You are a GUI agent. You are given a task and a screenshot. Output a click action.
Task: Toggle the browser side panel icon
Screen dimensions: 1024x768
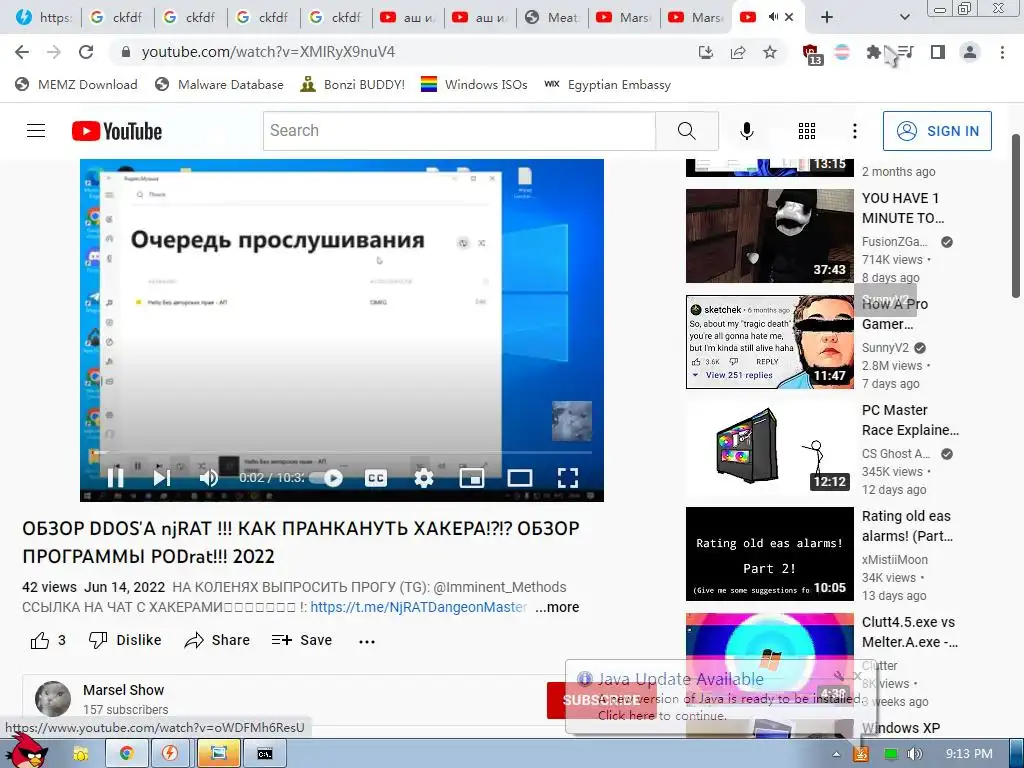(938, 52)
